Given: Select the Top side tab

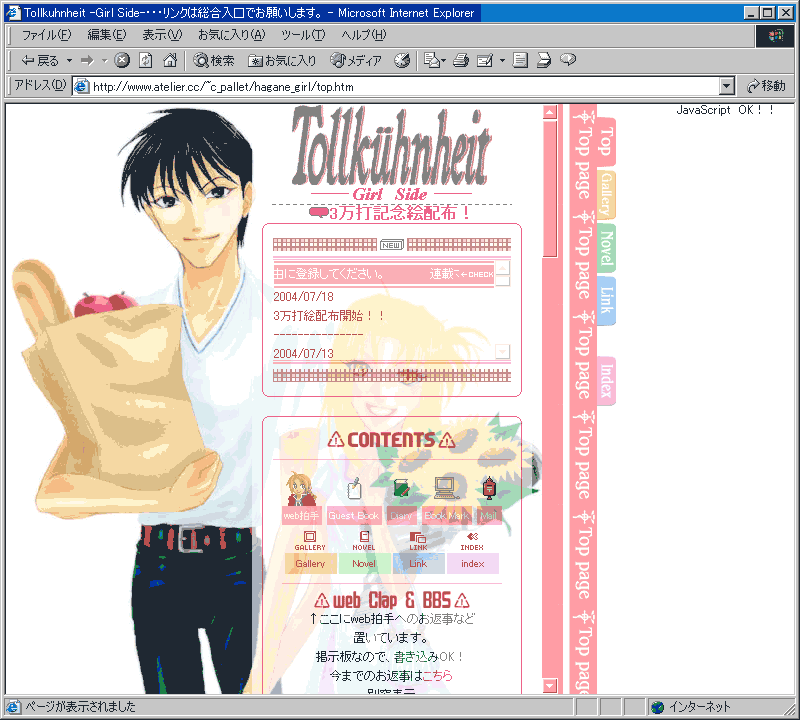Looking at the screenshot, I should pyautogui.click(x=606, y=141).
